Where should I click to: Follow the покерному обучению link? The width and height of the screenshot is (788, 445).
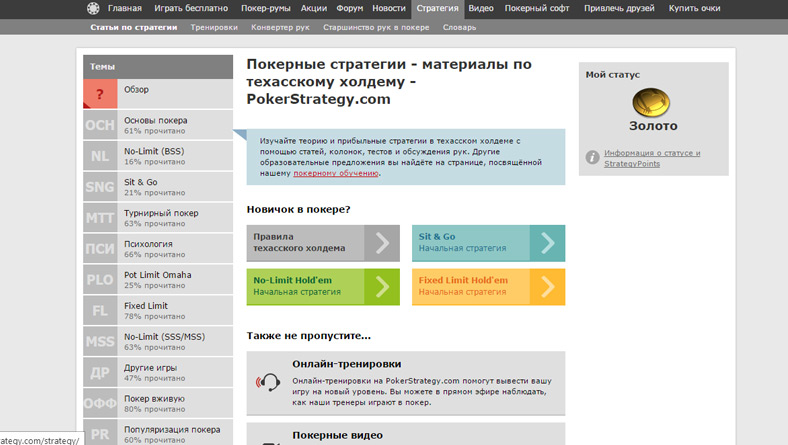336,173
